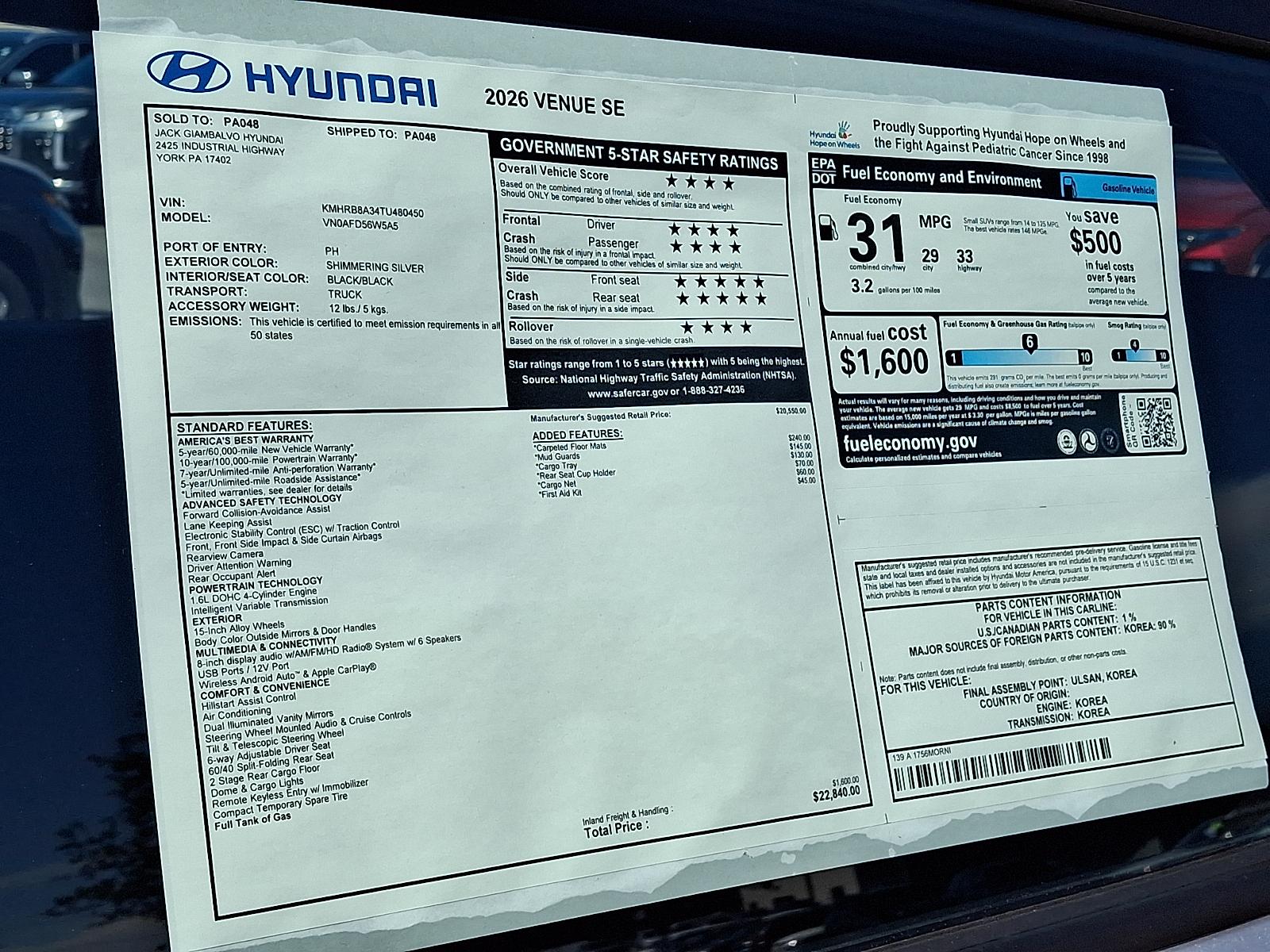Click the black fuel pump icon beside 31 MPG
Screen dimensions: 1270x952
pyautogui.click(x=829, y=227)
